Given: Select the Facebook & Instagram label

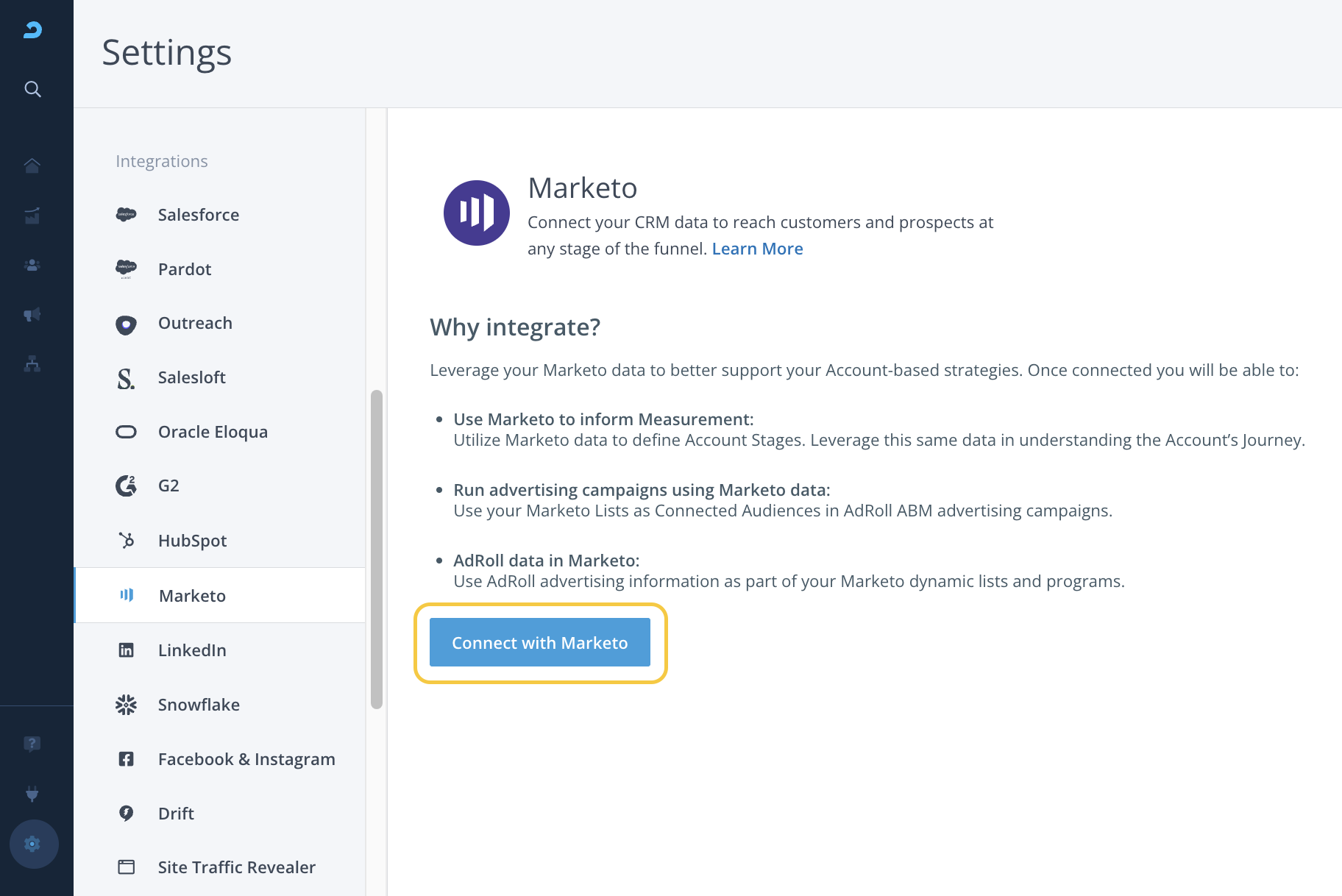Looking at the screenshot, I should (x=246, y=759).
